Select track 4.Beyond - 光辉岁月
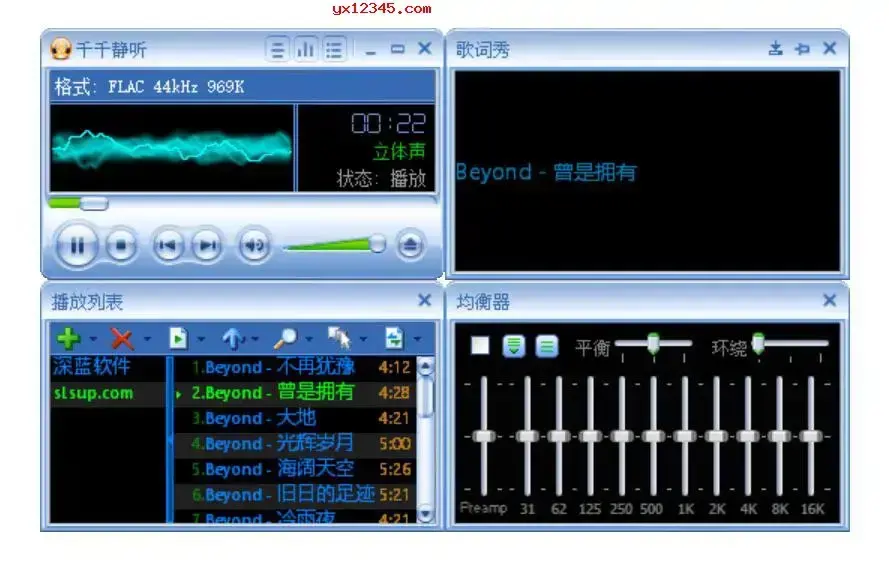Viewport: 889px width, 561px height. coord(294,444)
